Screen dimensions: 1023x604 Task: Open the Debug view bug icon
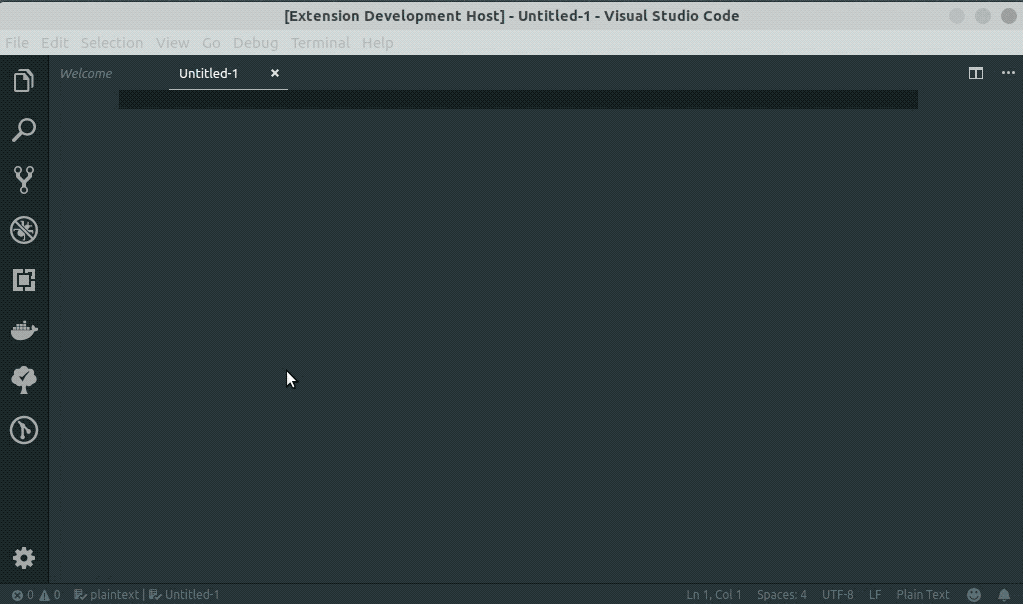23,230
